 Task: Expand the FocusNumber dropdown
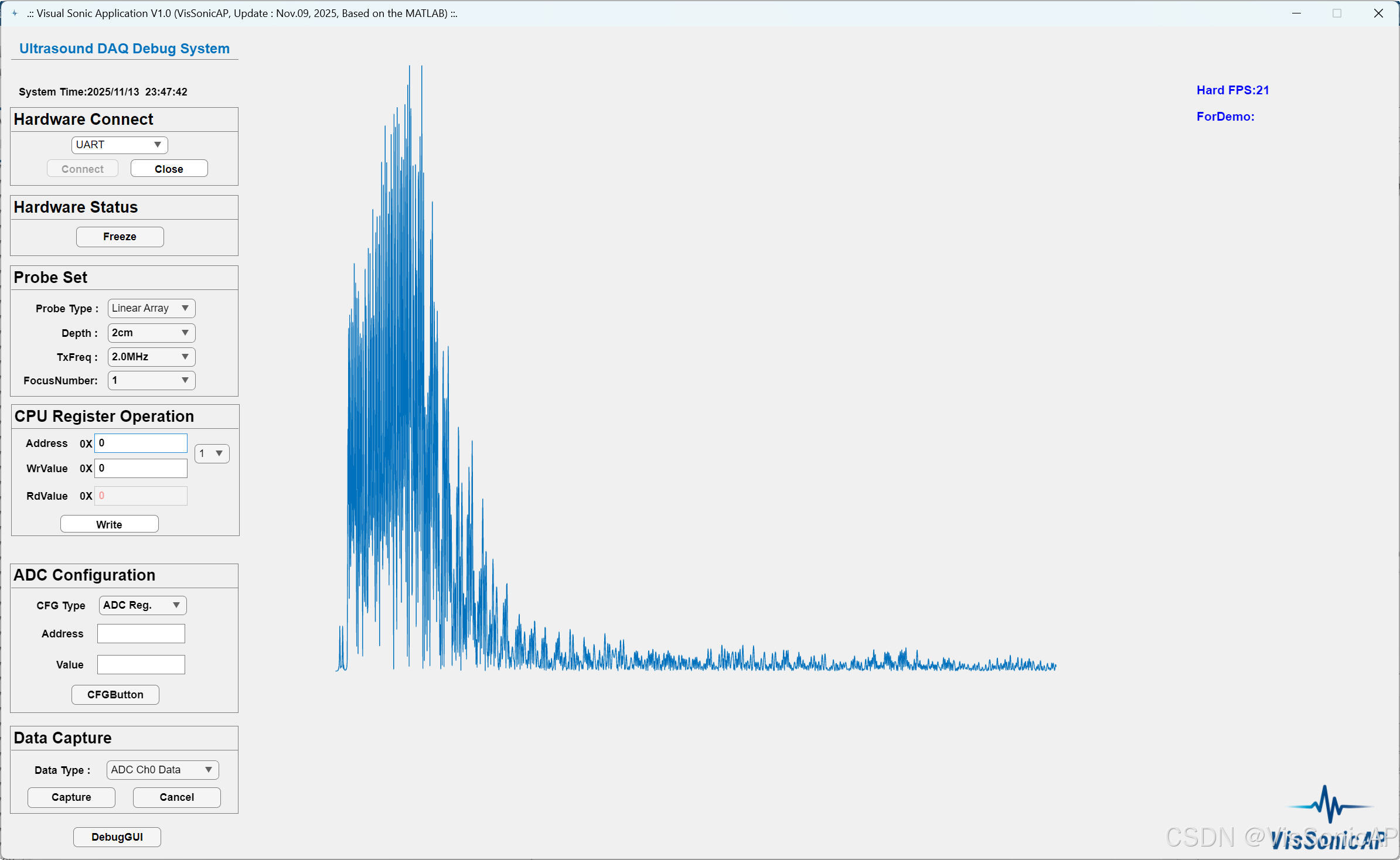click(151, 380)
